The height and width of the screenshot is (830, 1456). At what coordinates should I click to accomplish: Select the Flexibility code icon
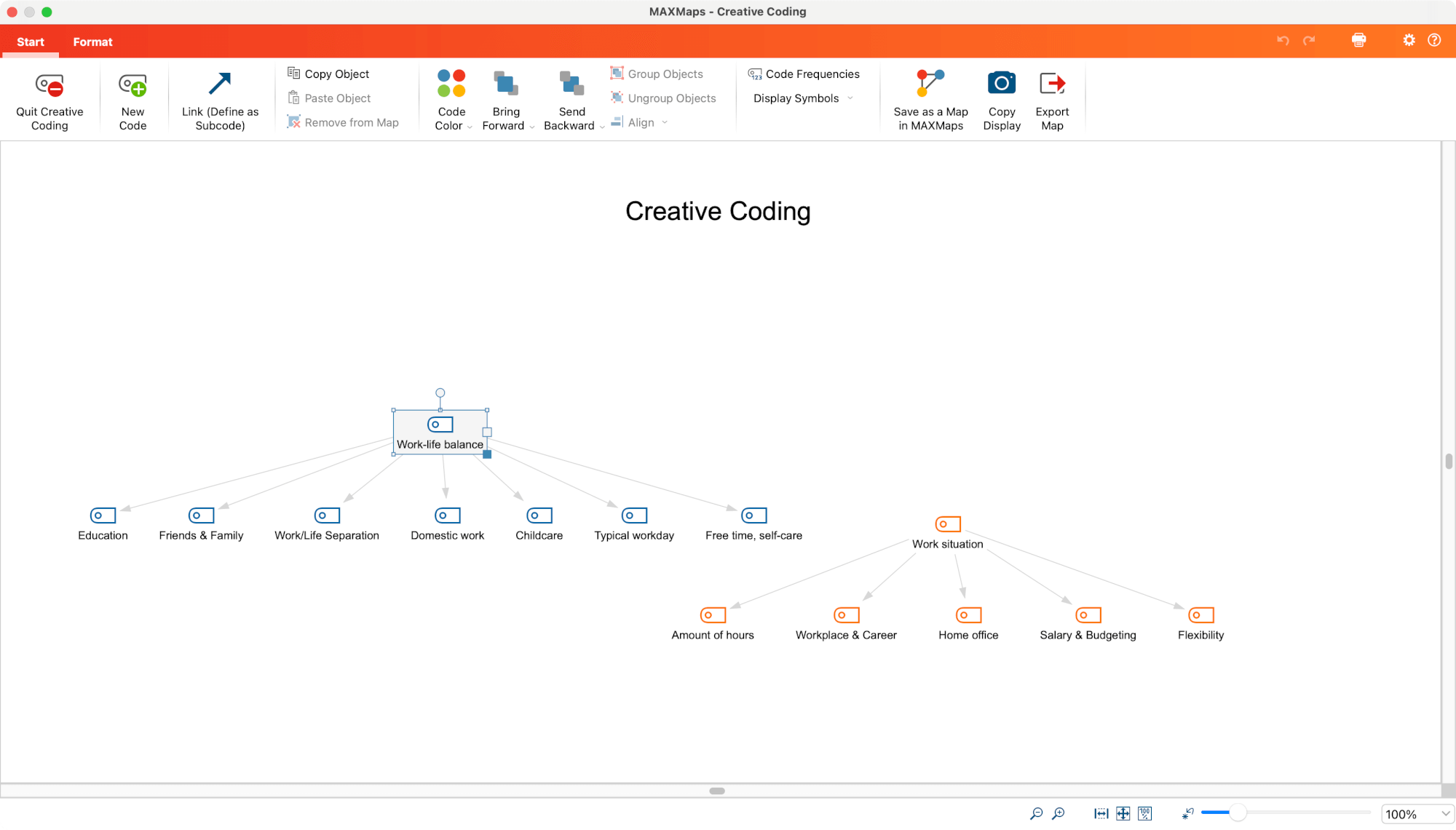[1200, 615]
